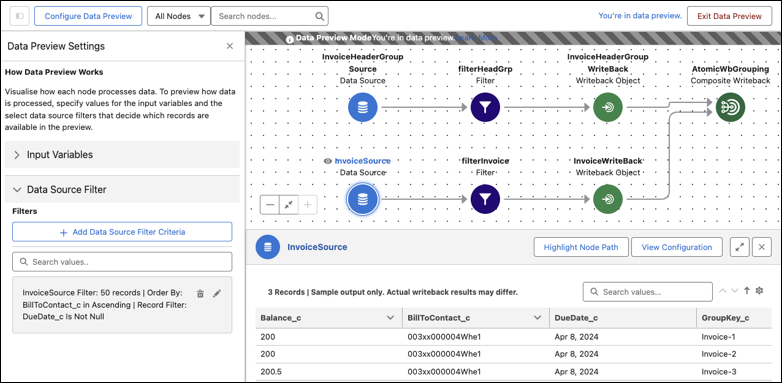Viewport: 782px width, 383px height.
Task: Edit the InvoiceSource filter with pencil icon
Action: tap(216, 293)
